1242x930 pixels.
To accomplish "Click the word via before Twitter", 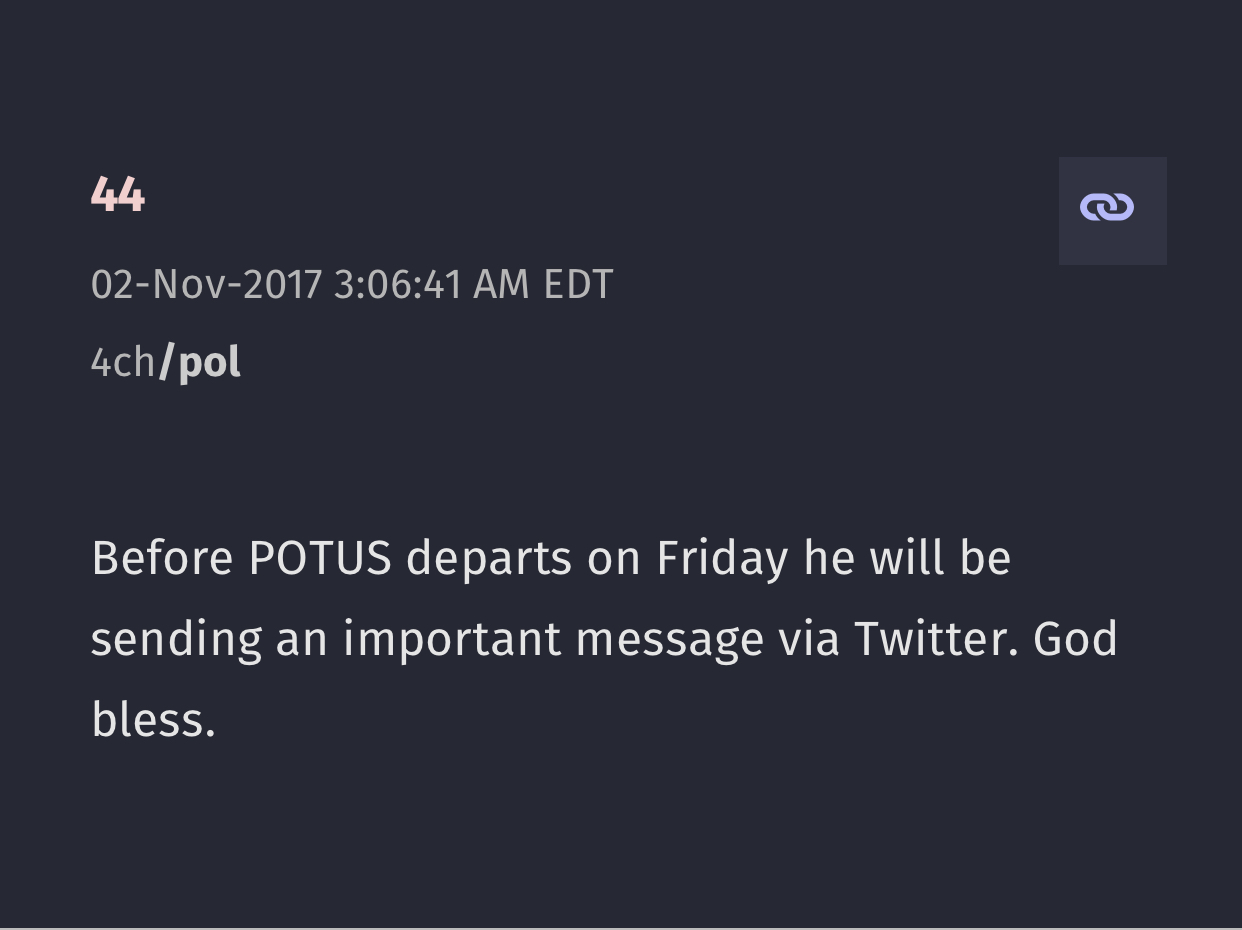I will pos(809,638).
